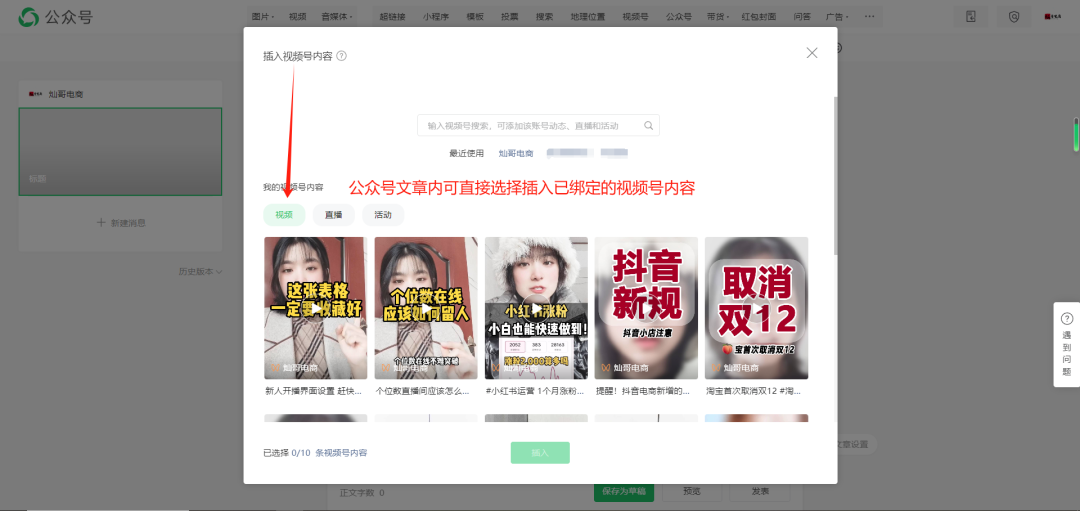Click the 灿哥电商 account name in sidebar
Viewport: 1080px width, 511px height.
66,94
